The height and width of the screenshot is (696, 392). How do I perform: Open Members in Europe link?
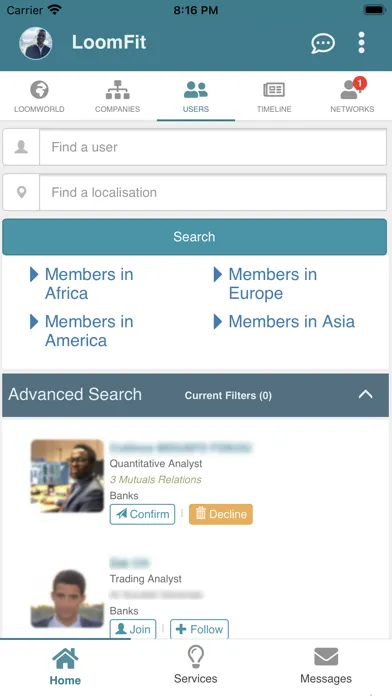coord(273,284)
